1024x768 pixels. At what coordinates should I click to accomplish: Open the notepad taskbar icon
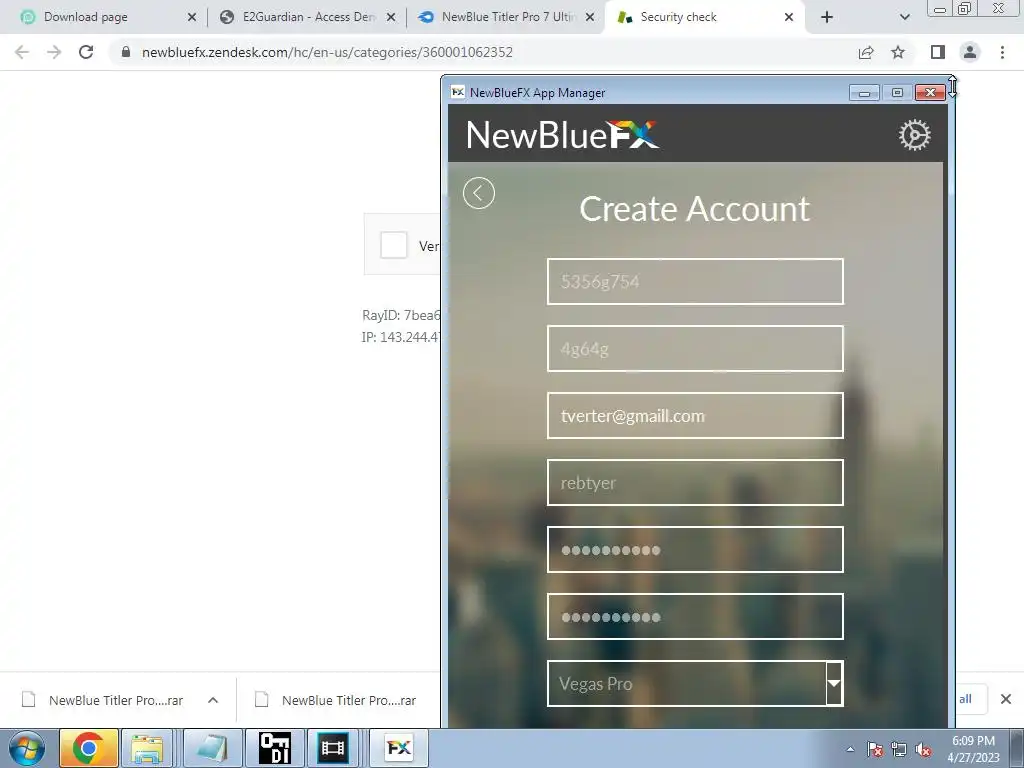[x=212, y=748]
